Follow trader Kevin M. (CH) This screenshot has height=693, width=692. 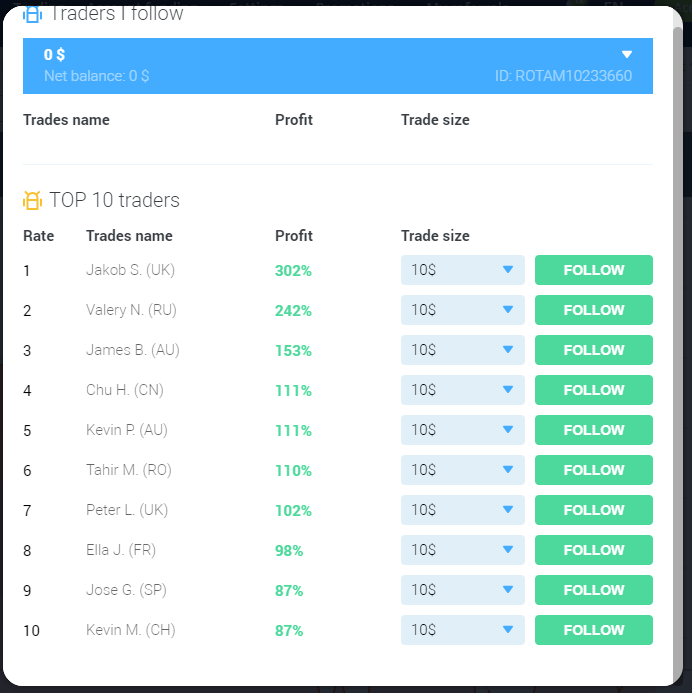tap(593, 630)
